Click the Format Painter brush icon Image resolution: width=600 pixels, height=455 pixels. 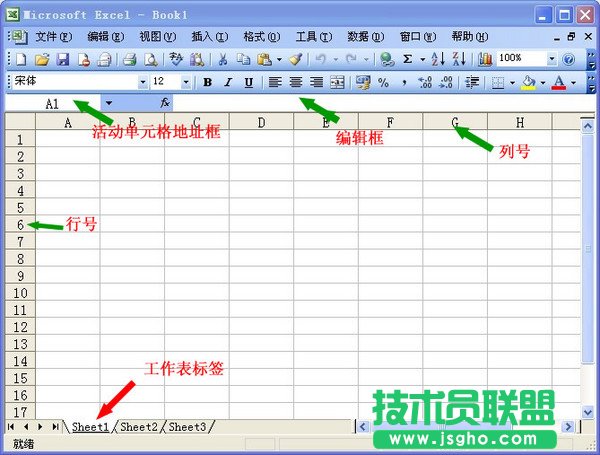click(x=295, y=60)
